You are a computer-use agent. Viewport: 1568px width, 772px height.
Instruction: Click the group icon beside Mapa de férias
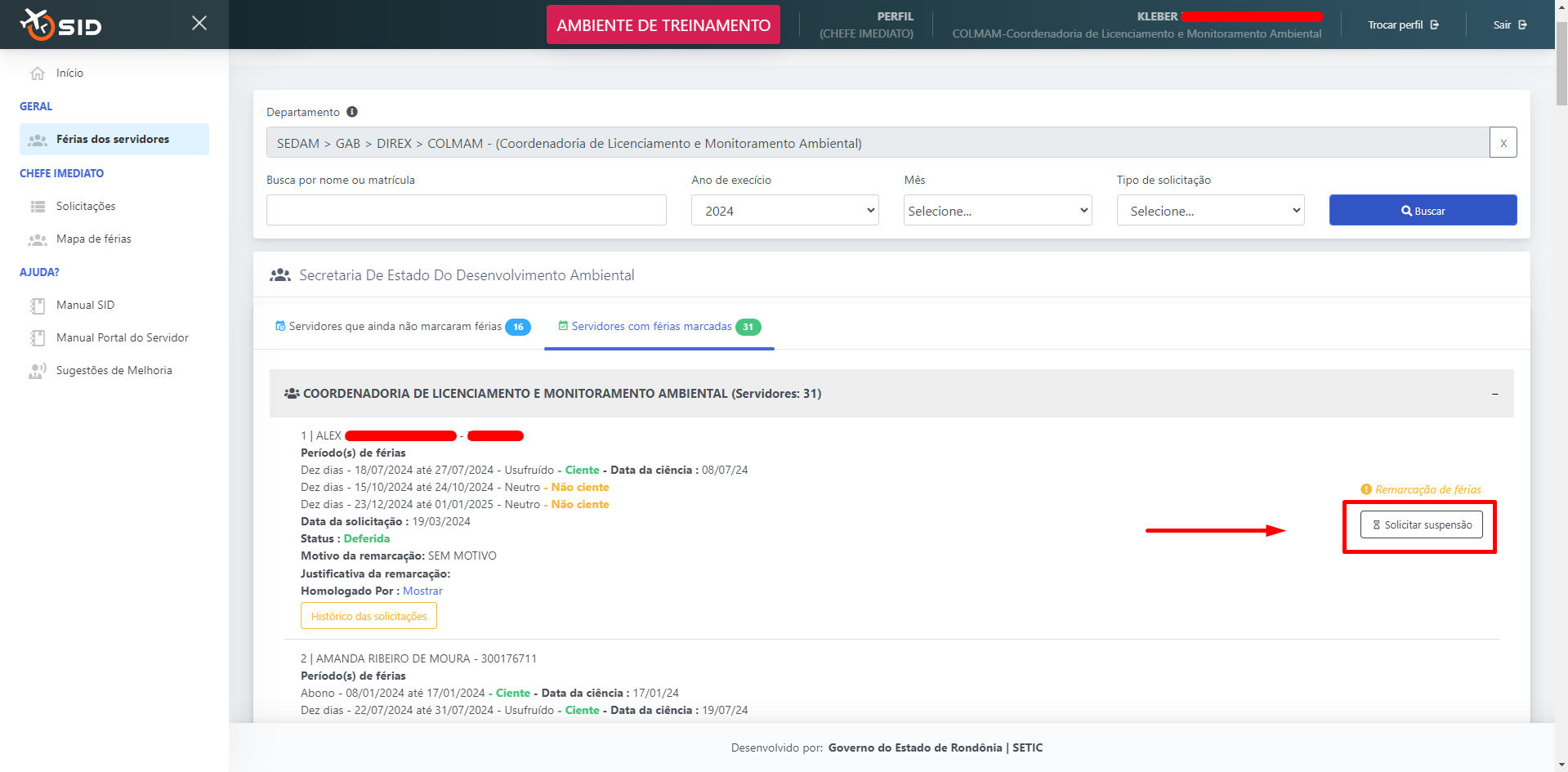pyautogui.click(x=38, y=239)
